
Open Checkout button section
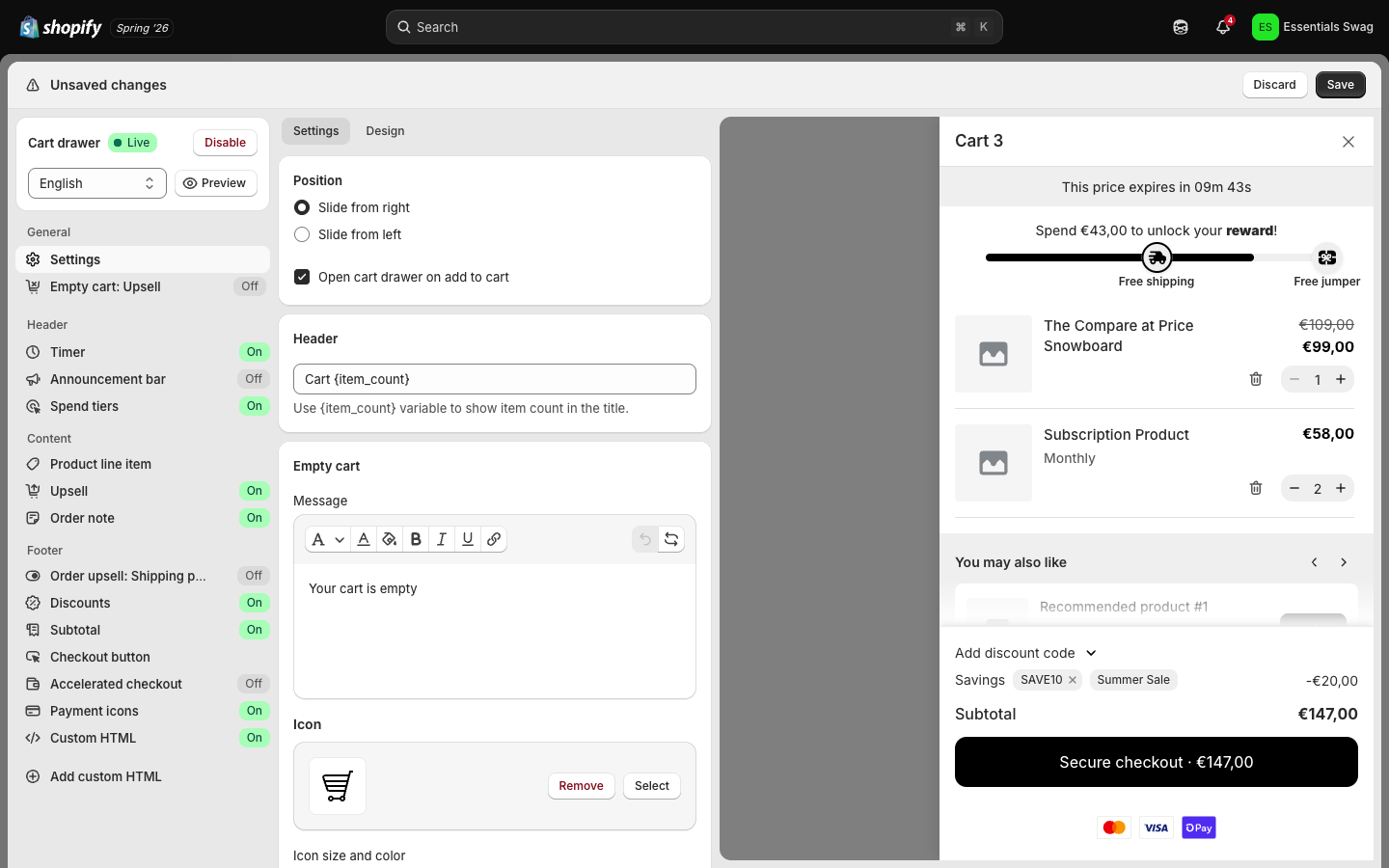click(x=143, y=657)
